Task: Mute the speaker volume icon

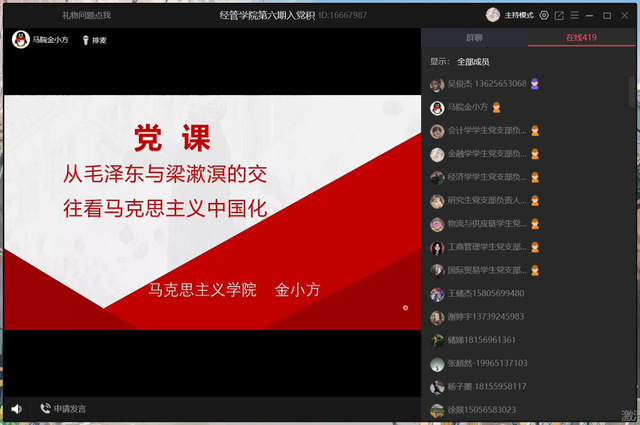Action: point(16,409)
